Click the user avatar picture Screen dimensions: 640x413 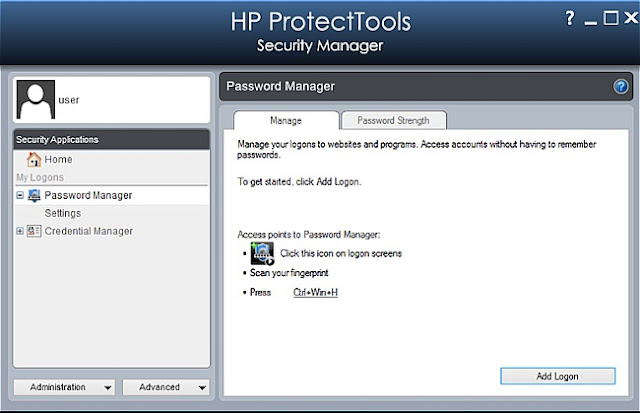(36, 100)
